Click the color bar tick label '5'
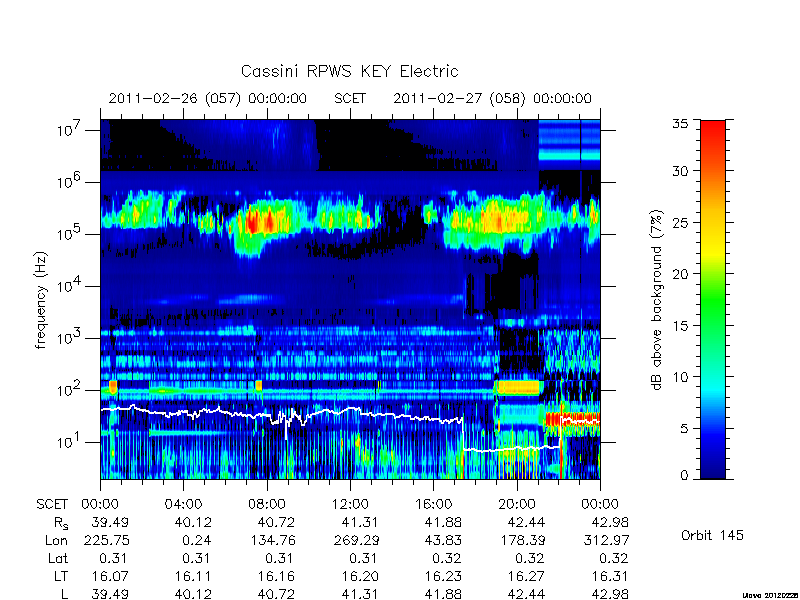Screen dimensions: 800x600 [684, 429]
